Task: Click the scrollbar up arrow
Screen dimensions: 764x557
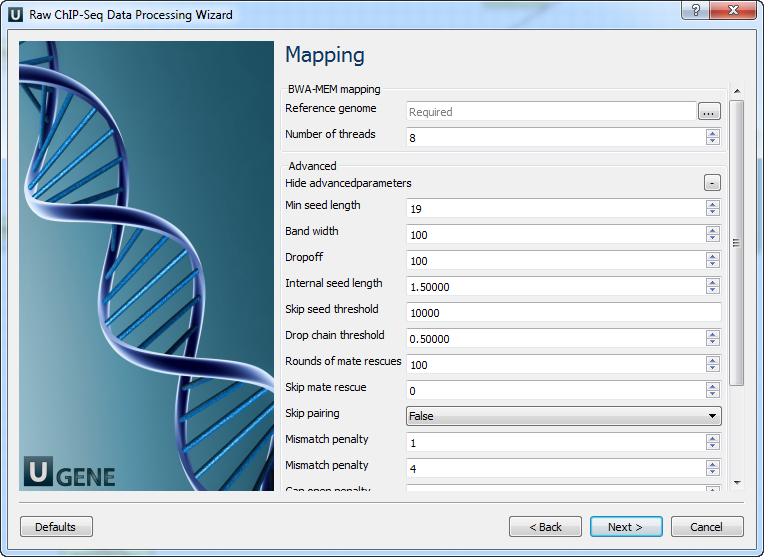Action: pyautogui.click(x=737, y=91)
